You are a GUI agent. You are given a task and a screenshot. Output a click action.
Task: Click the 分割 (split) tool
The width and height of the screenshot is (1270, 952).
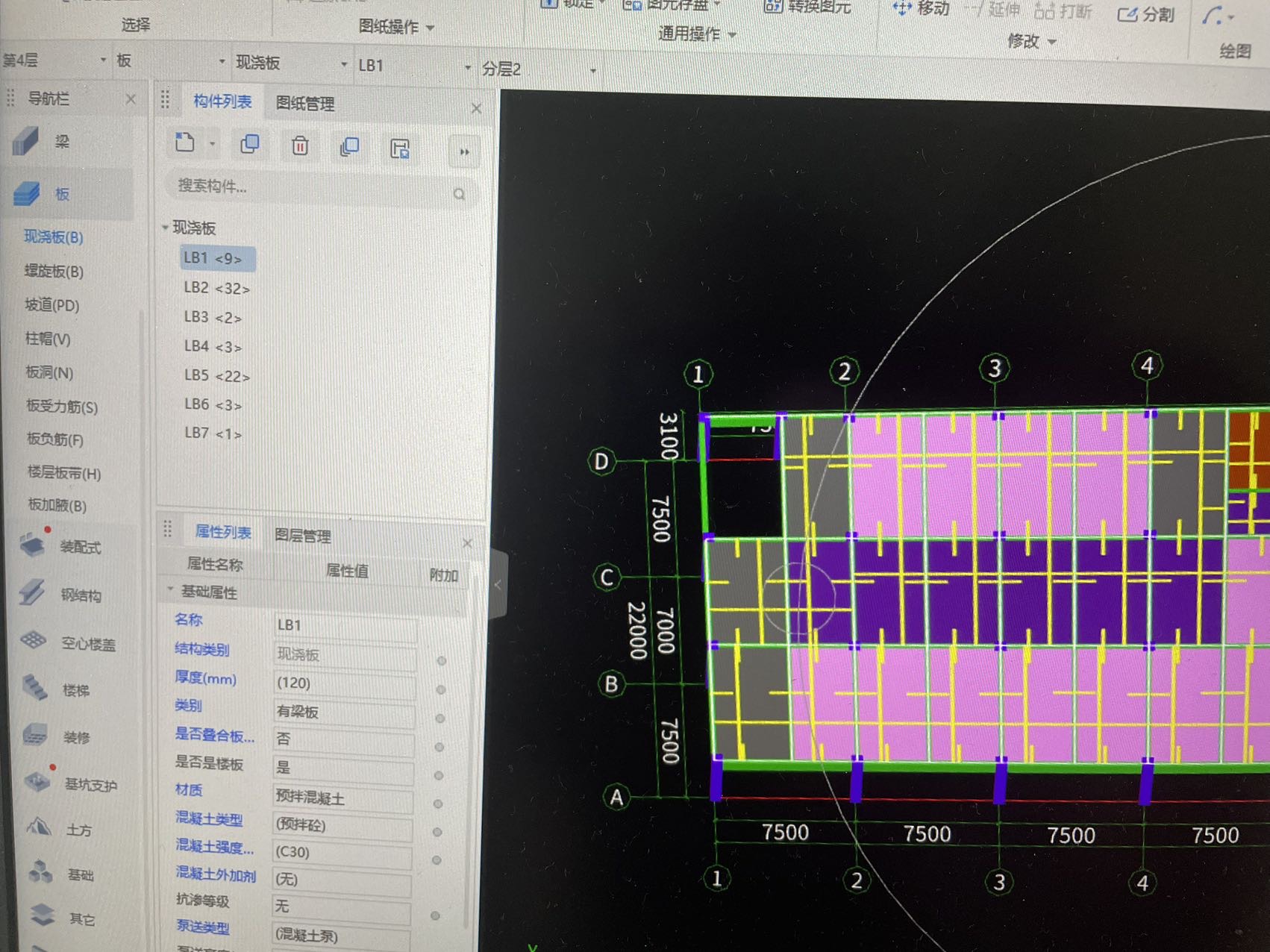click(1146, 14)
